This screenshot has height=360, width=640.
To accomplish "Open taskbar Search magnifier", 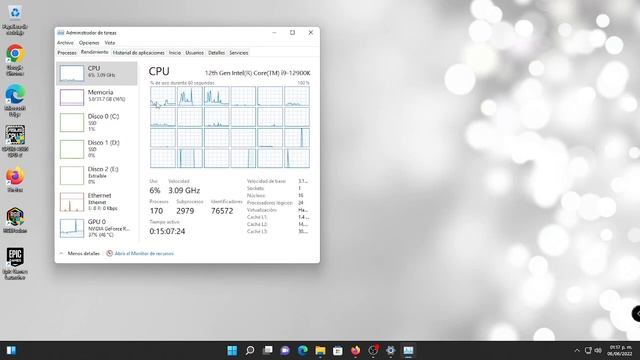I will (x=250, y=351).
